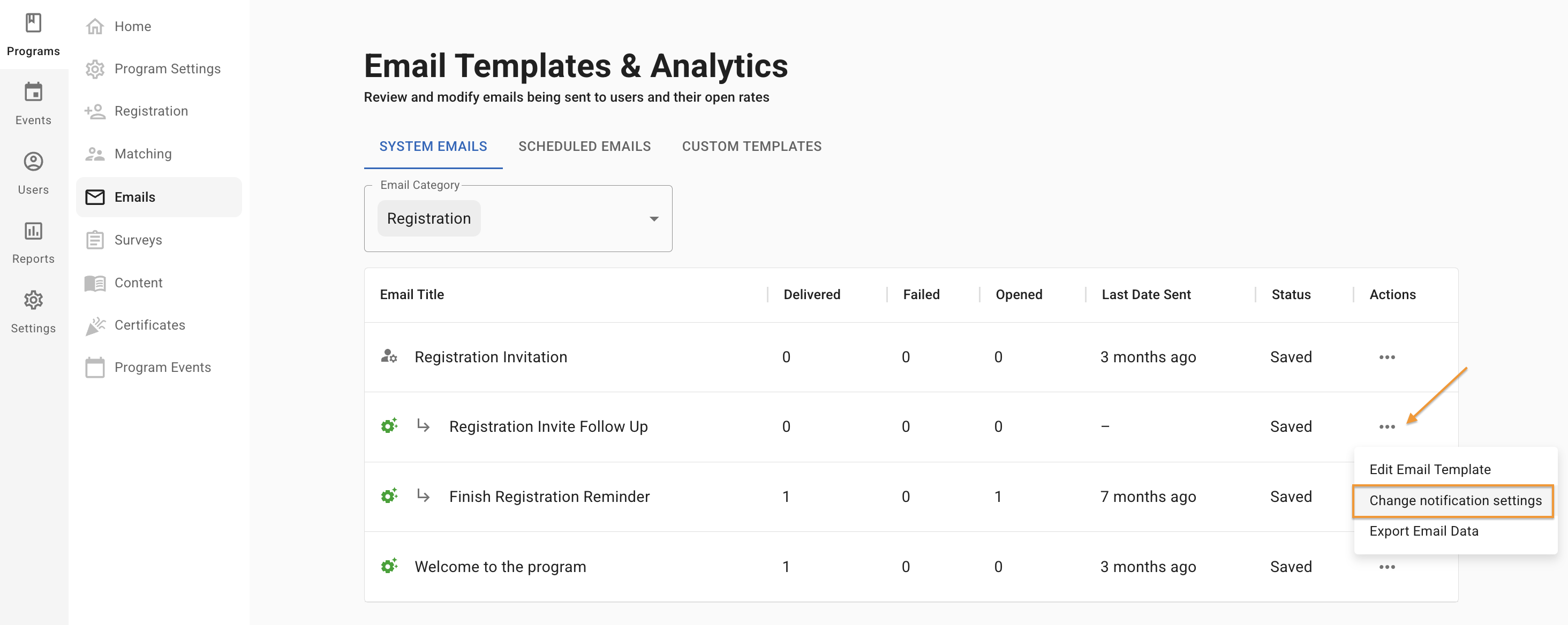1568x625 pixels.
Task: Open actions menu for Registration Invitation
Action: click(1386, 357)
